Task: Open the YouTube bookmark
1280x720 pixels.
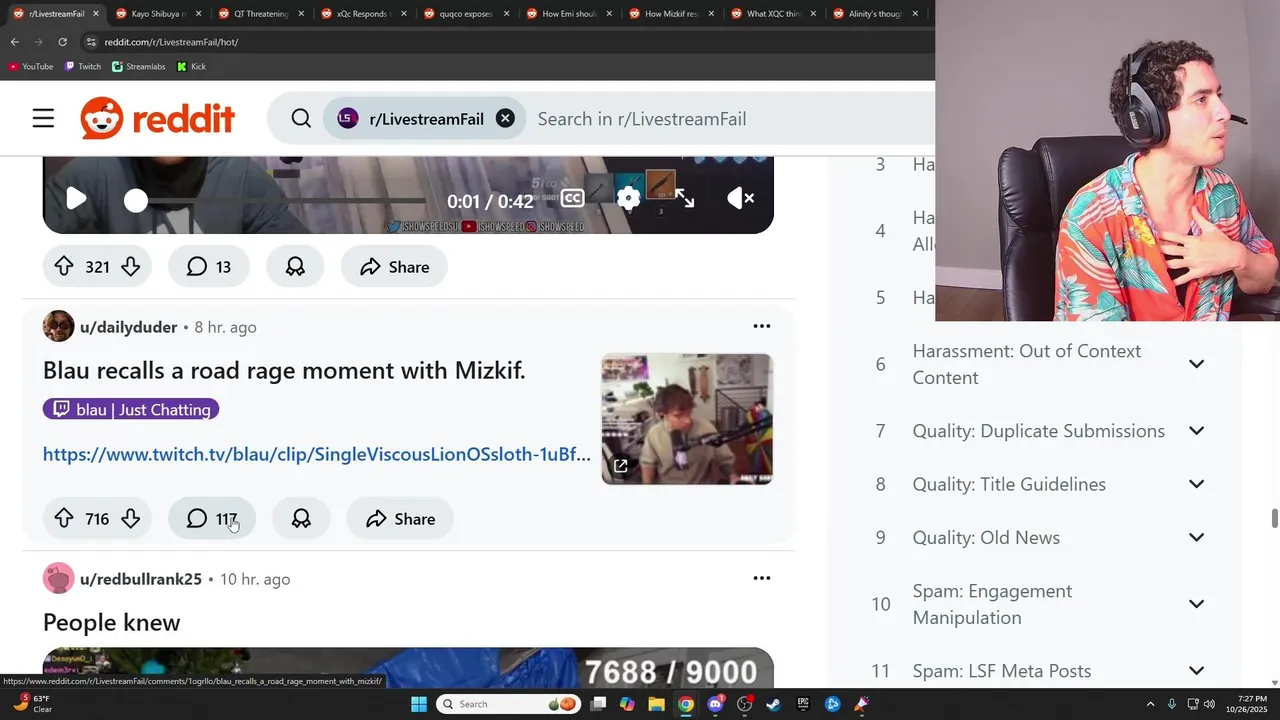Action: coord(31,66)
